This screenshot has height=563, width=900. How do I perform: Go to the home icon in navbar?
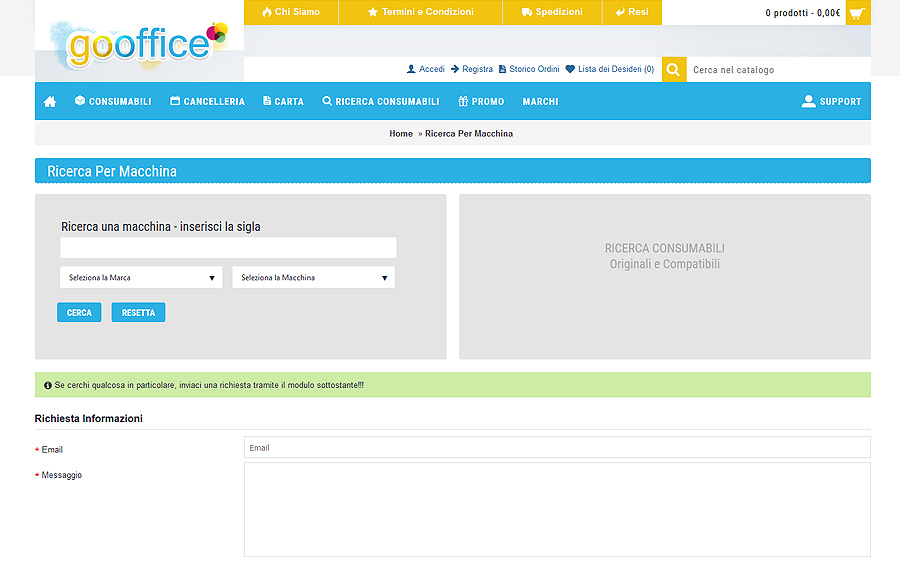click(50, 102)
